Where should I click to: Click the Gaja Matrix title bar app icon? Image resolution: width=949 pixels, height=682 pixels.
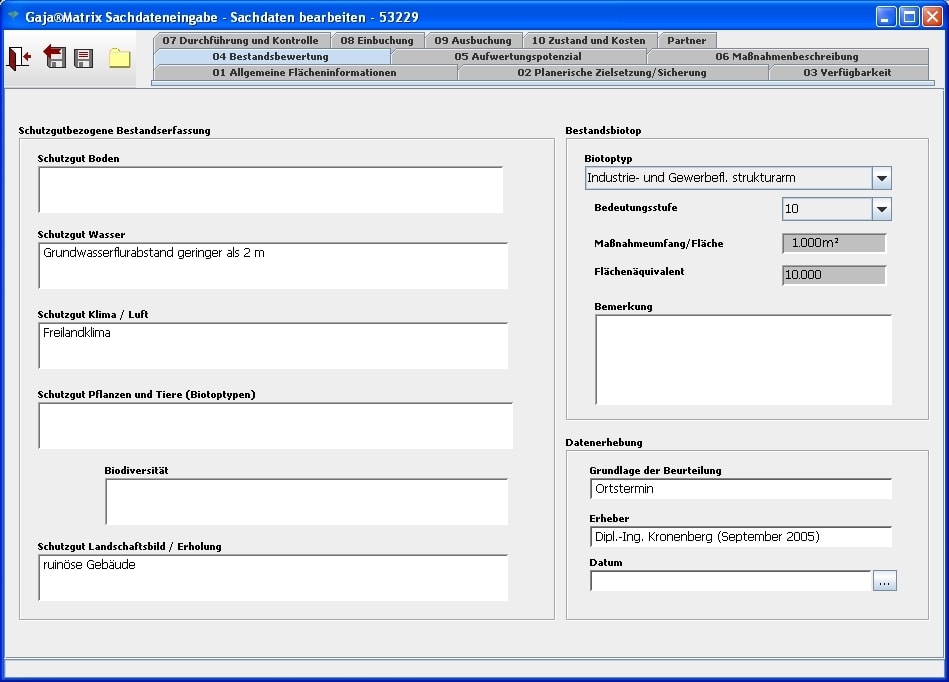13,16
